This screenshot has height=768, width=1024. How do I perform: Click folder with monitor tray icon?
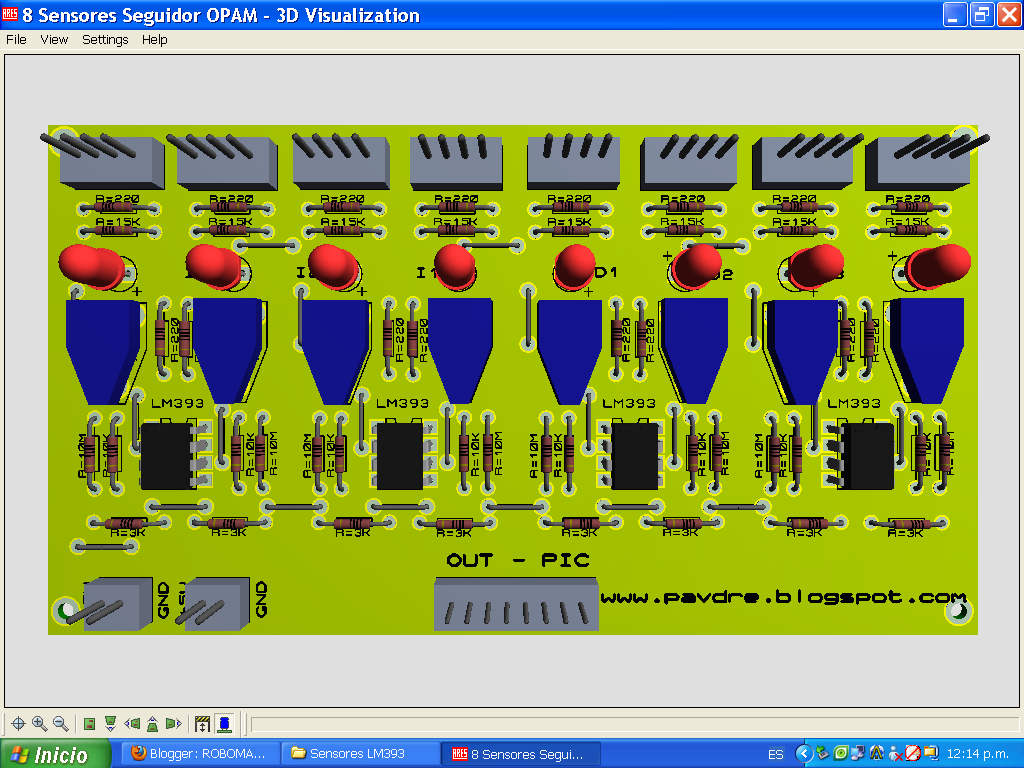click(x=930, y=754)
